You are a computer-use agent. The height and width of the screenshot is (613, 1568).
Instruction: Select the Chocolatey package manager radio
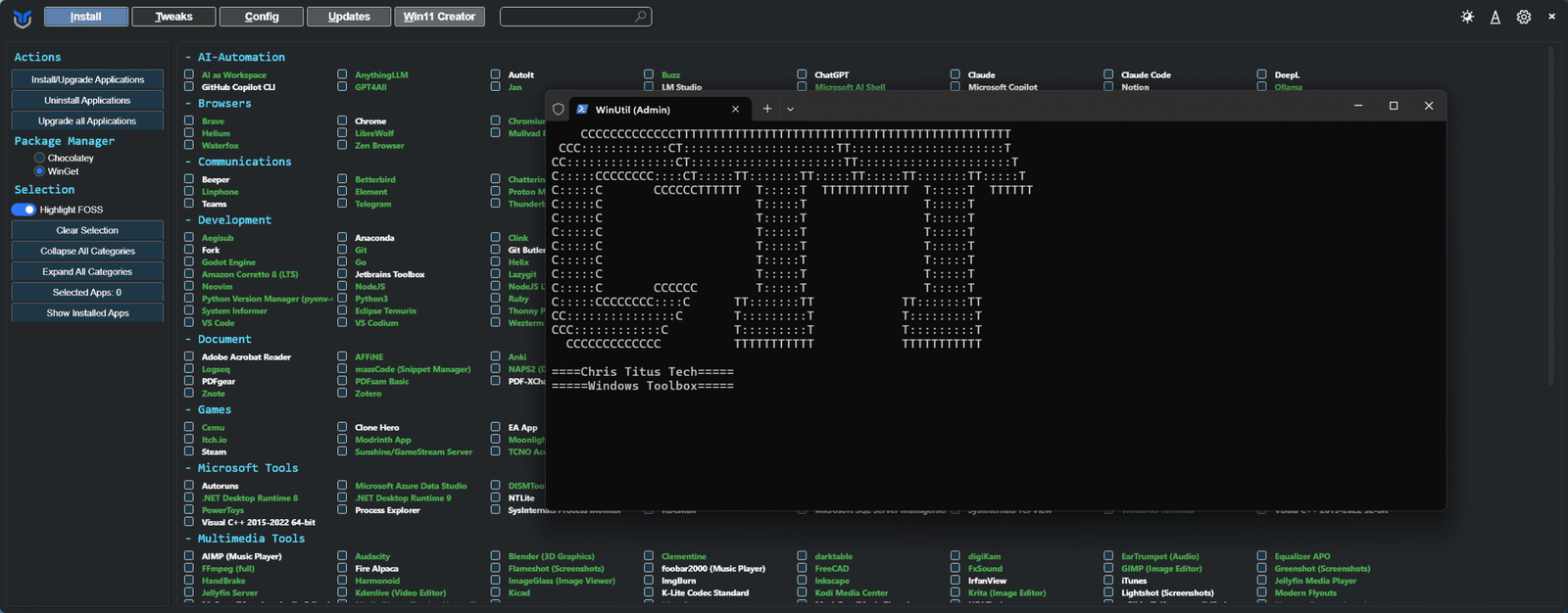39,158
